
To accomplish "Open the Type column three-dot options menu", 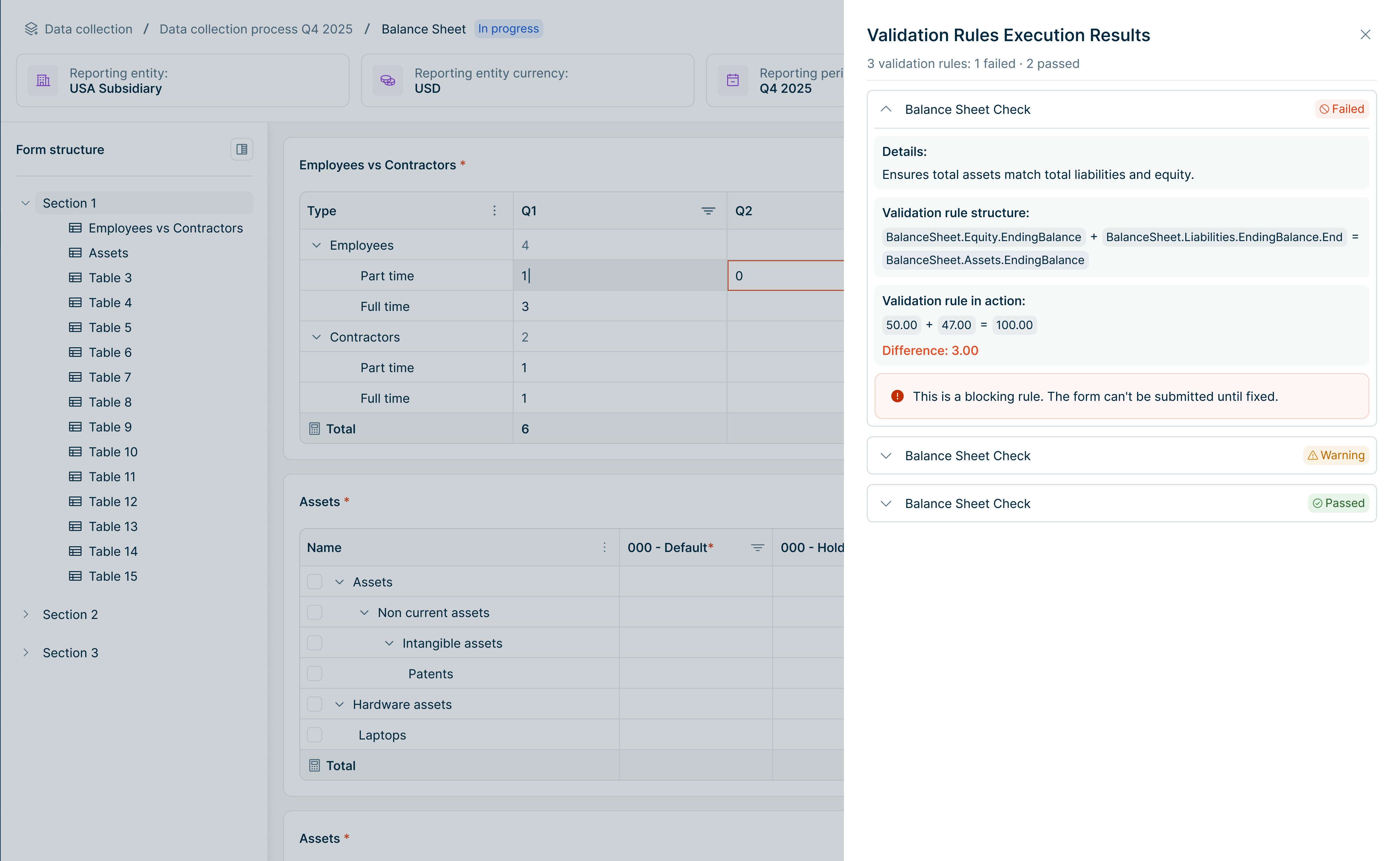I will (494, 211).
